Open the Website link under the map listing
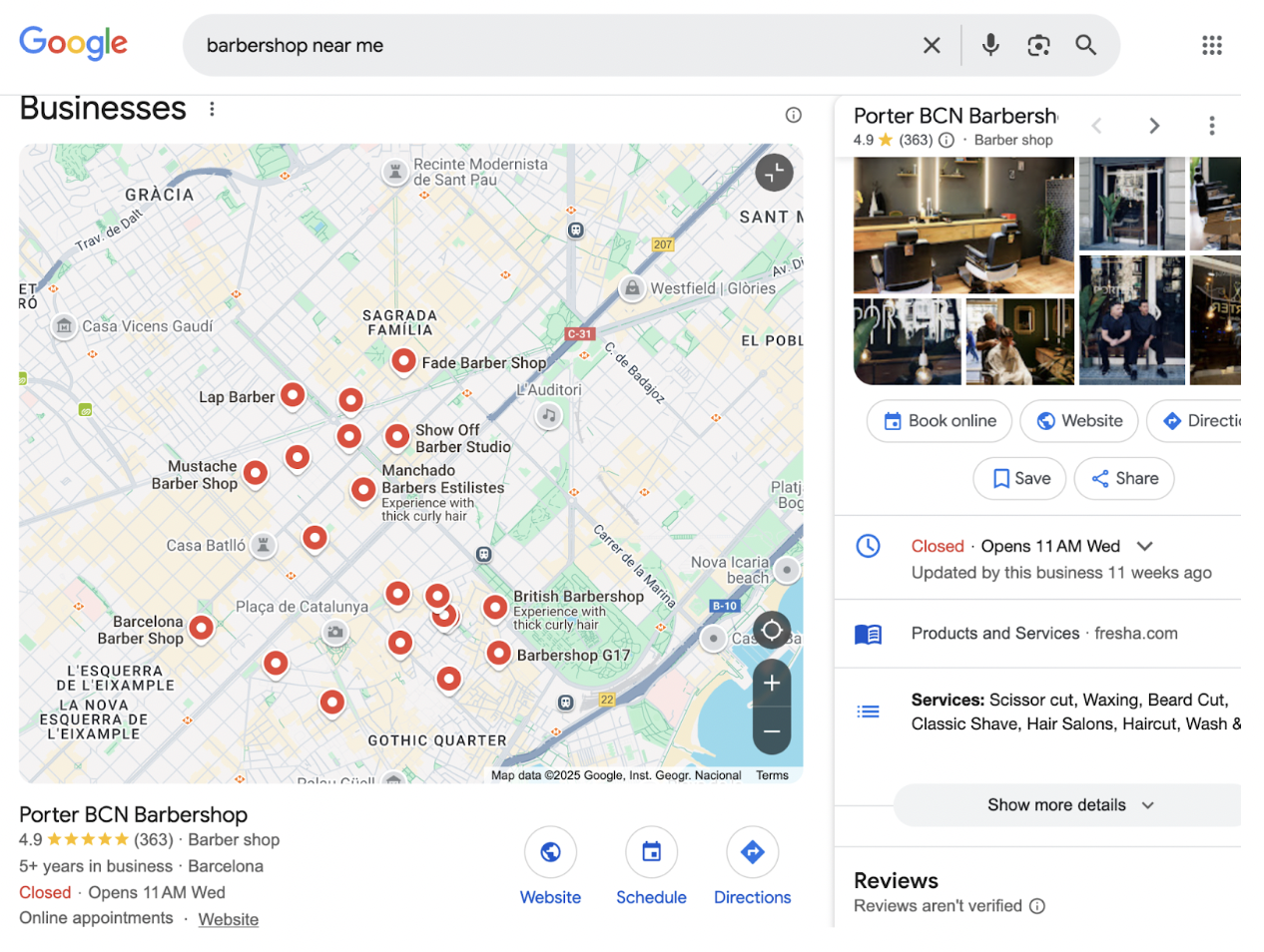 [x=228, y=918]
